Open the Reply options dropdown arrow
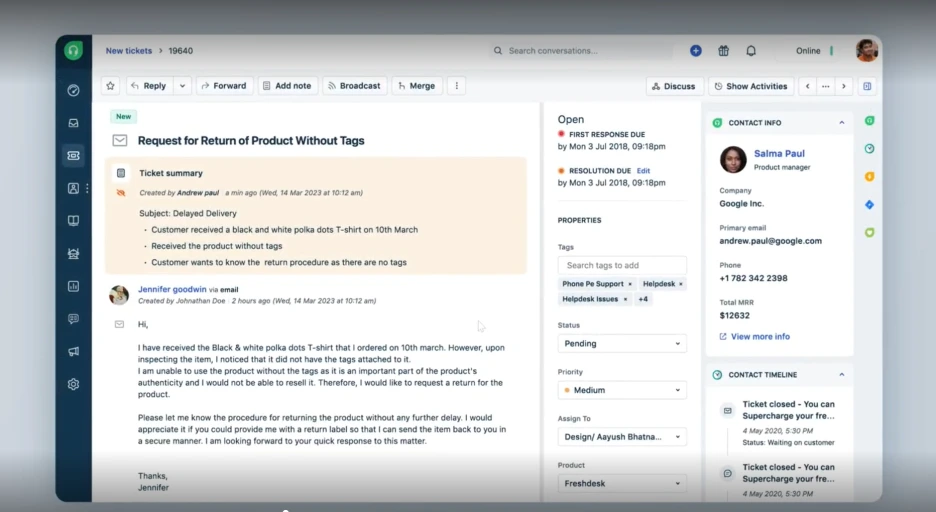The image size is (936, 512). tap(182, 86)
